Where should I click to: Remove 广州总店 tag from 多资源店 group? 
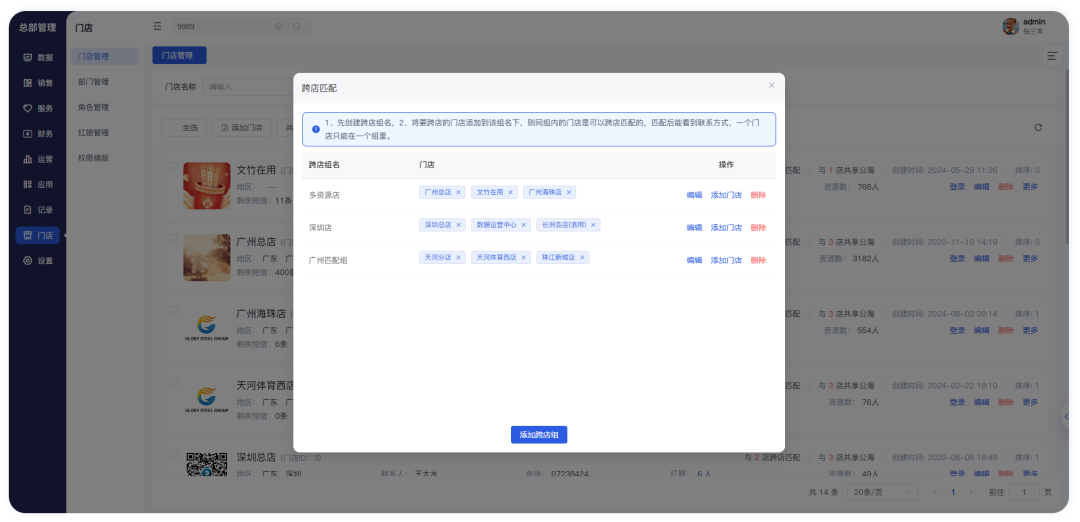coord(459,192)
